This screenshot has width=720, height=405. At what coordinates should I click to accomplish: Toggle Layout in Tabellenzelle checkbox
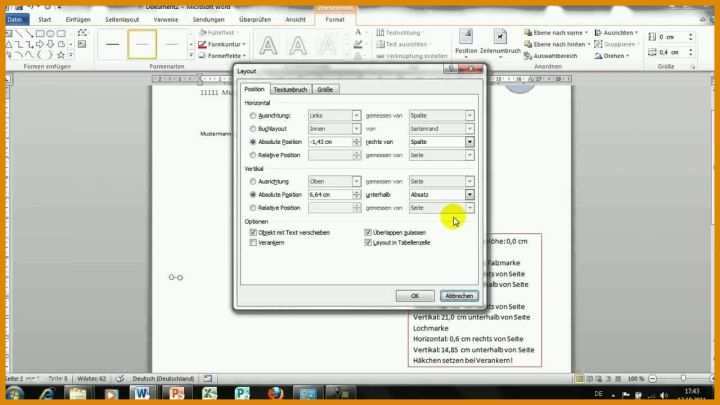coord(368,243)
